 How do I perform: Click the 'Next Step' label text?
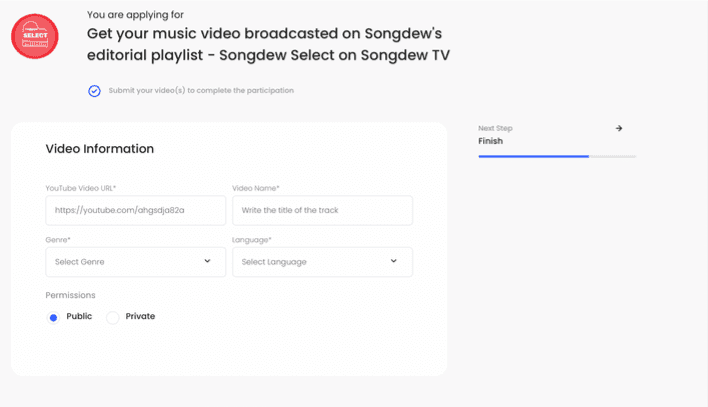(x=495, y=128)
